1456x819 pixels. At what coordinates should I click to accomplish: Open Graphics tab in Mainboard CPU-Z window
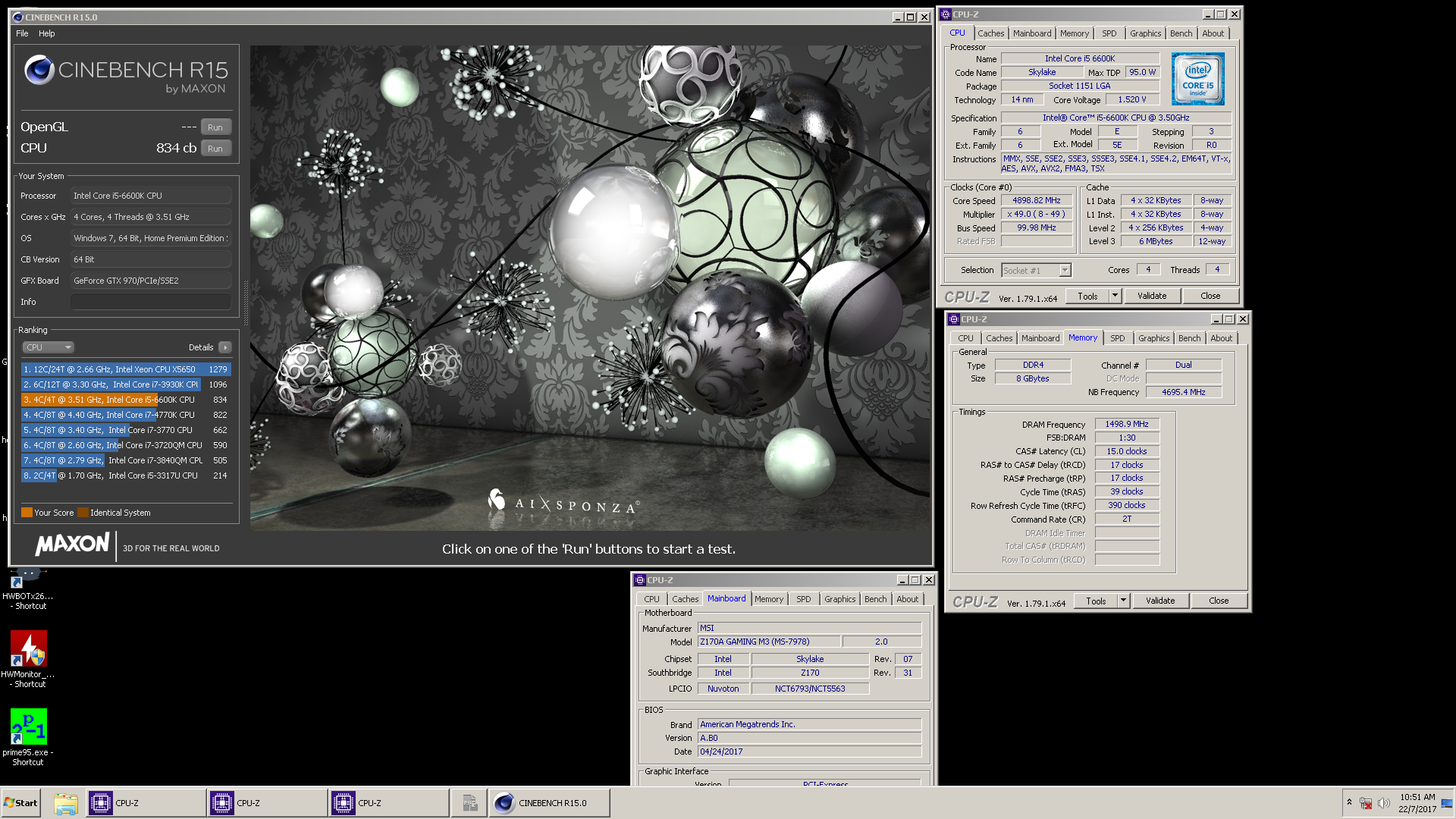[x=839, y=599]
